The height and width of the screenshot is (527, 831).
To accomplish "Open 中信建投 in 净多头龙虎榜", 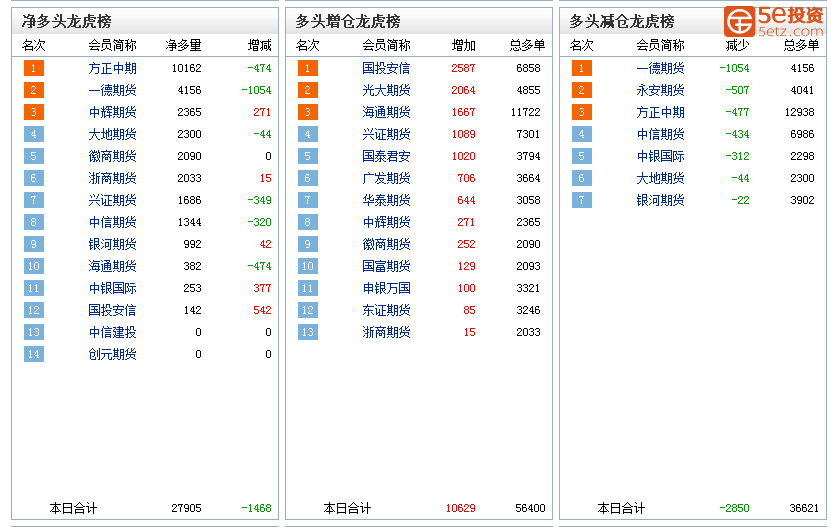I will point(112,332).
